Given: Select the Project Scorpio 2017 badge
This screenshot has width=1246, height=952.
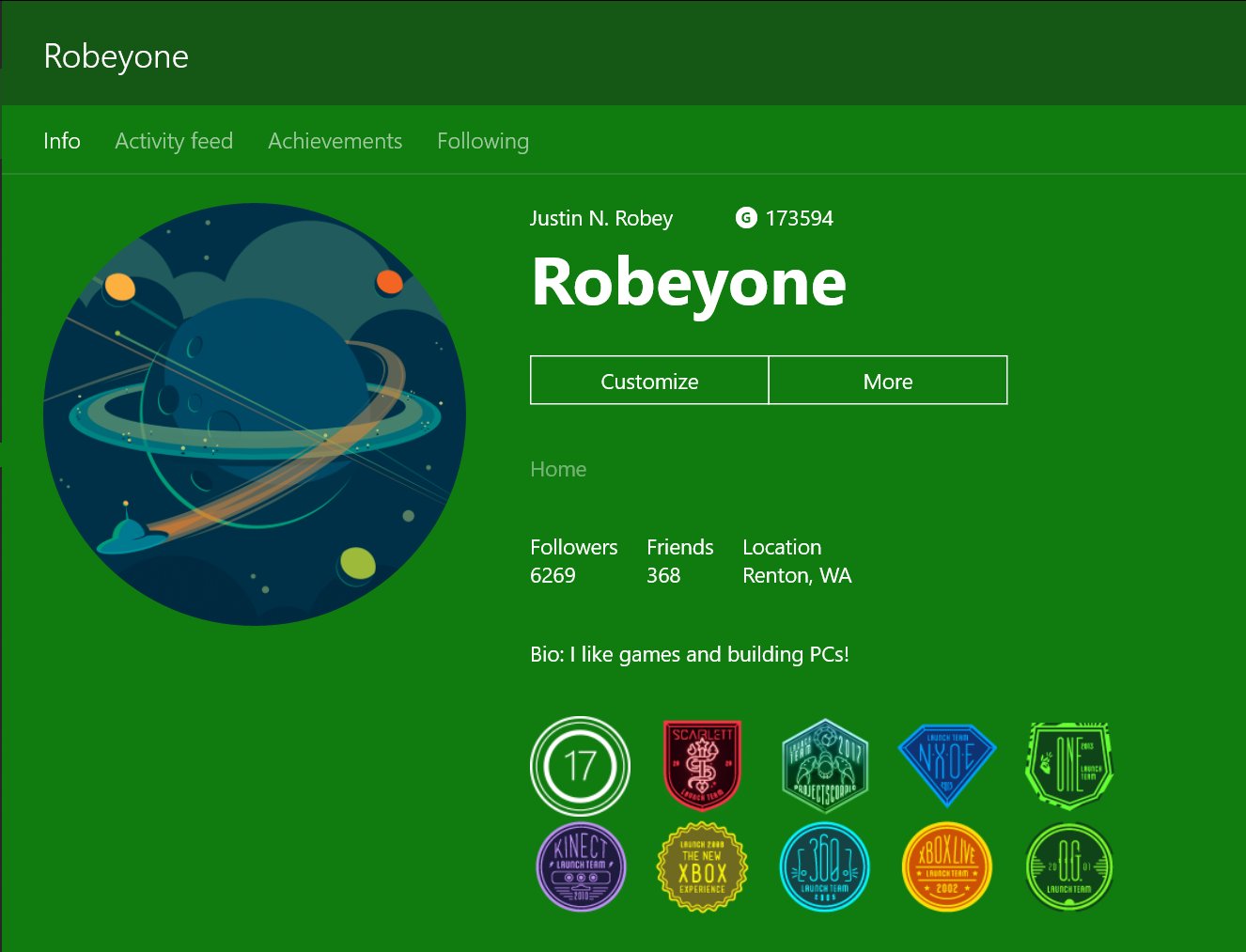Looking at the screenshot, I should 825,766.
